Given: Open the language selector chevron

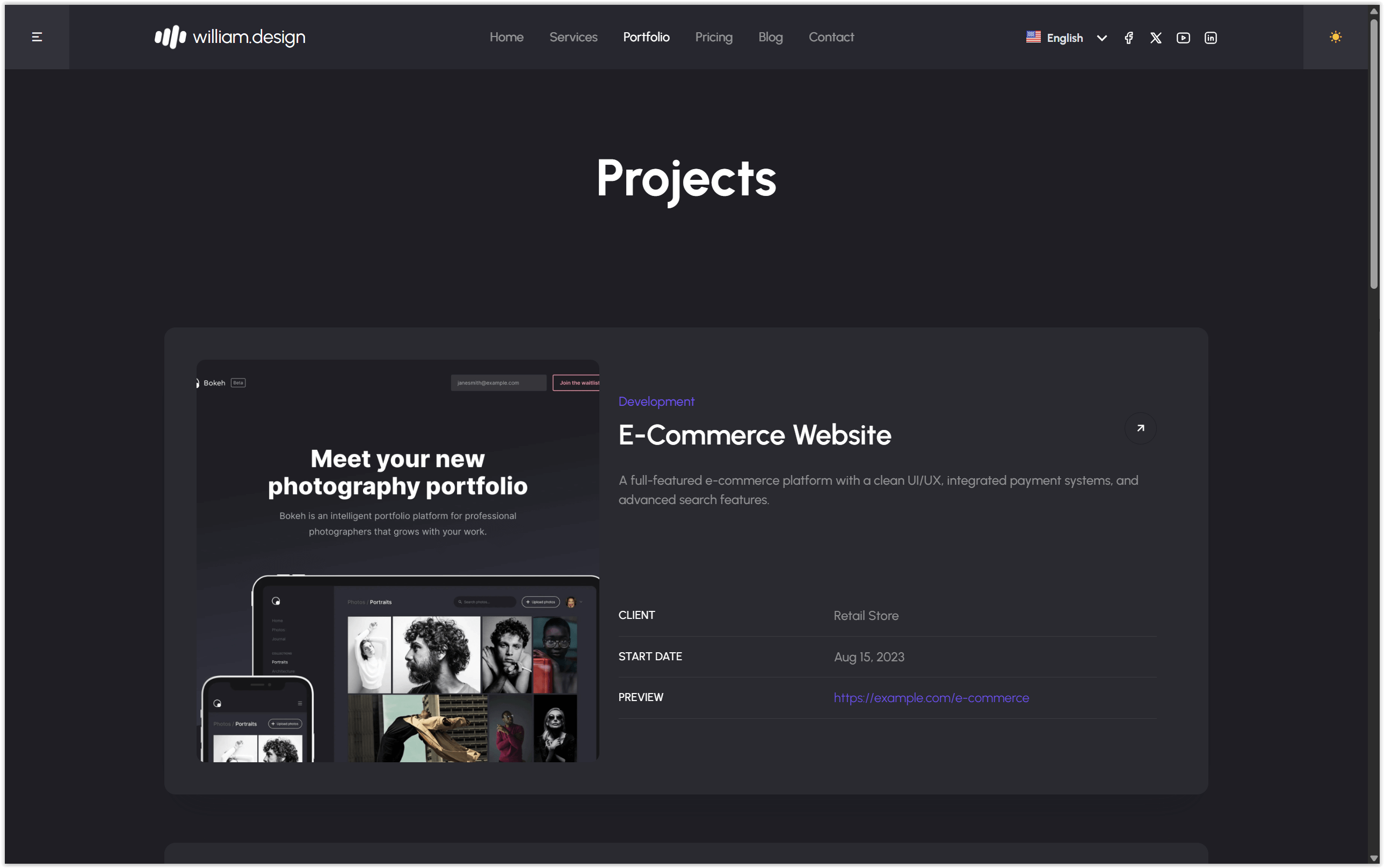Looking at the screenshot, I should coord(1101,38).
